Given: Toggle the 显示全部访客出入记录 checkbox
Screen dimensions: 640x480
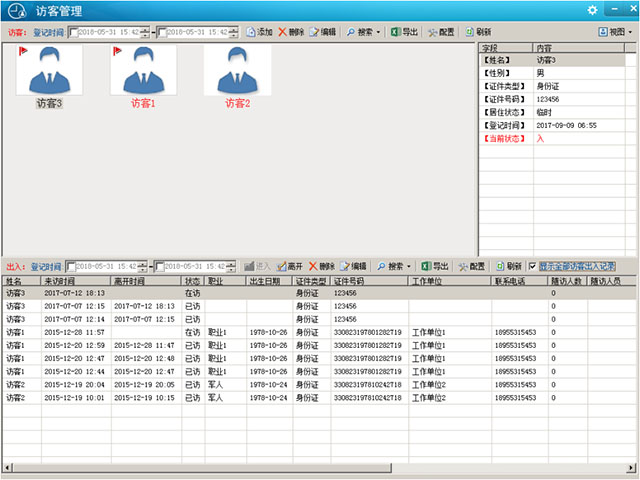Looking at the screenshot, I should pyautogui.click(x=532, y=267).
